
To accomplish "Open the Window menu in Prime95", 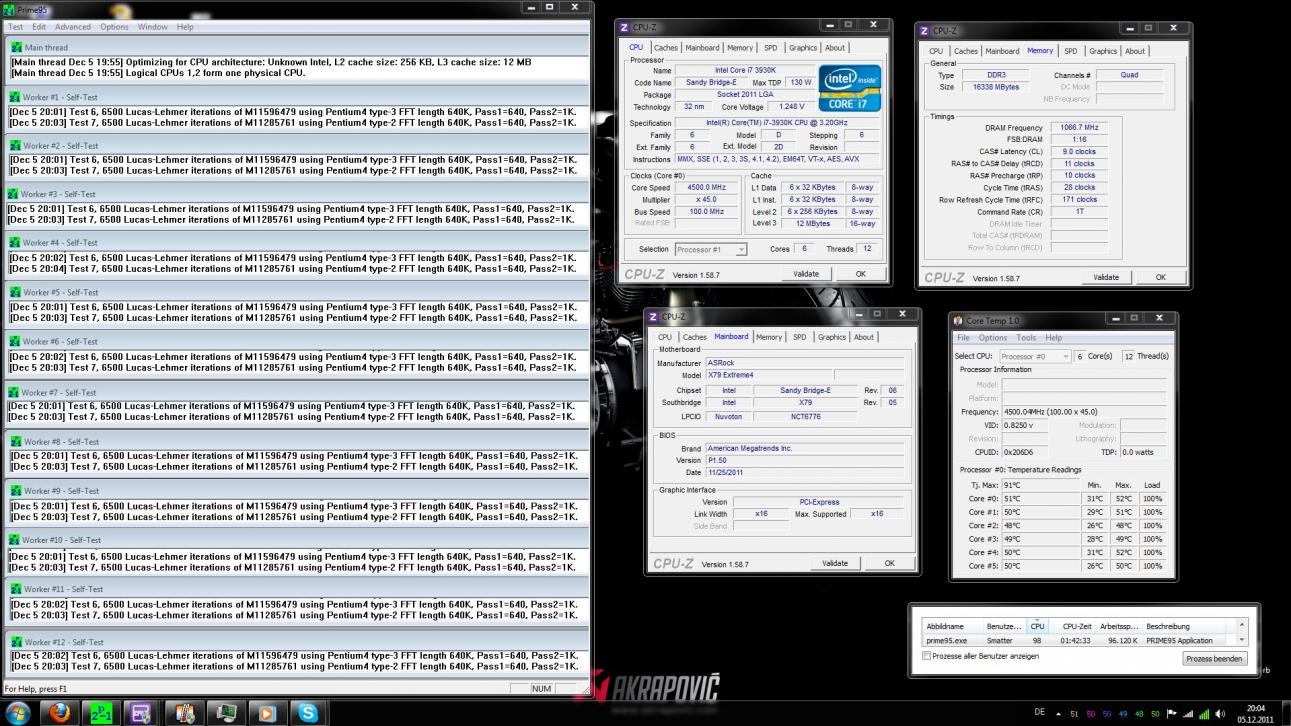I will pos(153,27).
